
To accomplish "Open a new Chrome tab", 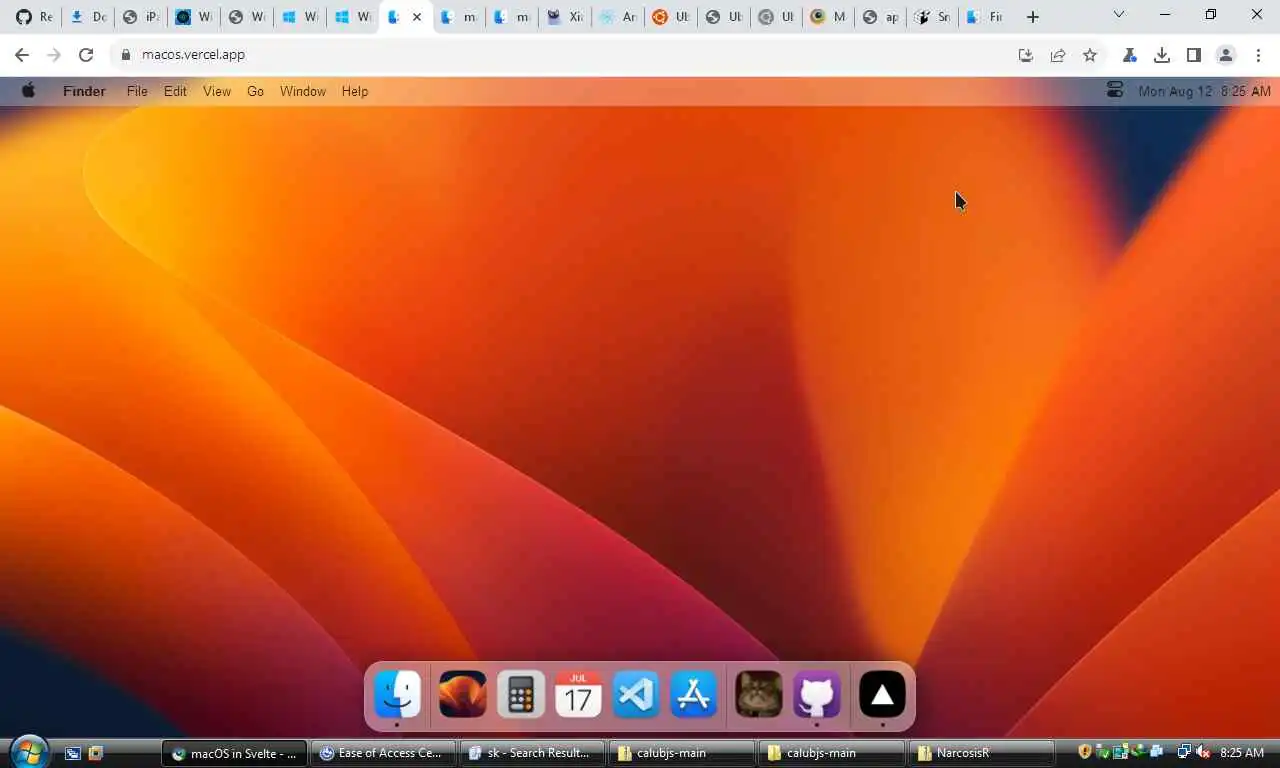I will coord(1033,17).
